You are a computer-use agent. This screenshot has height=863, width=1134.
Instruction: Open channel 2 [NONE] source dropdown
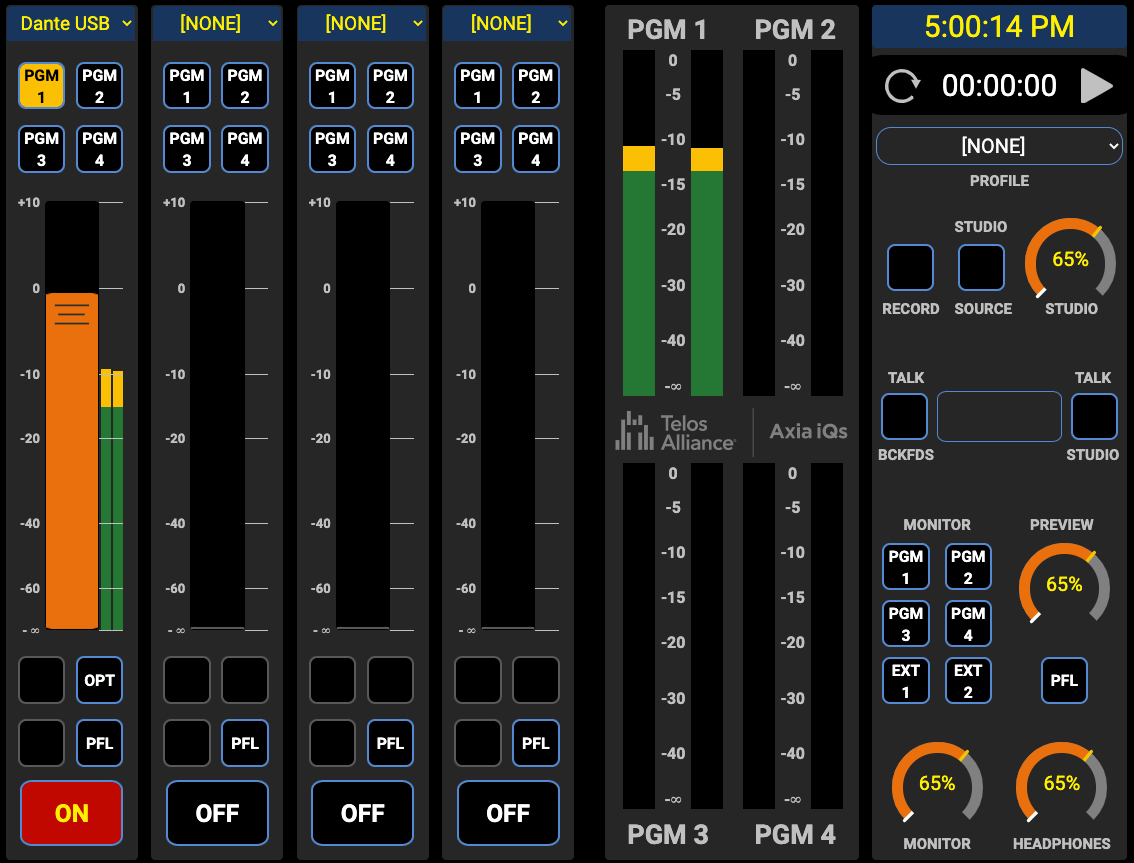[x=217, y=23]
